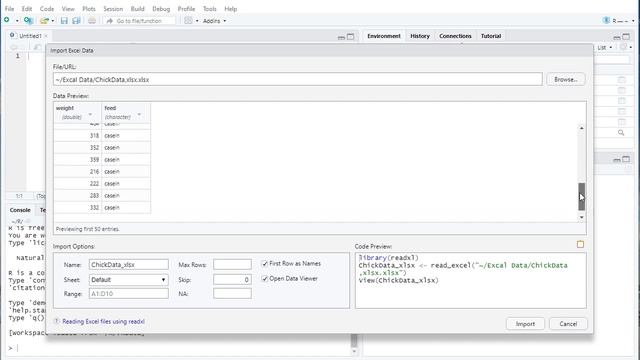Open the Debug menu
This screenshot has width=640, height=360.
click(x=161, y=9)
